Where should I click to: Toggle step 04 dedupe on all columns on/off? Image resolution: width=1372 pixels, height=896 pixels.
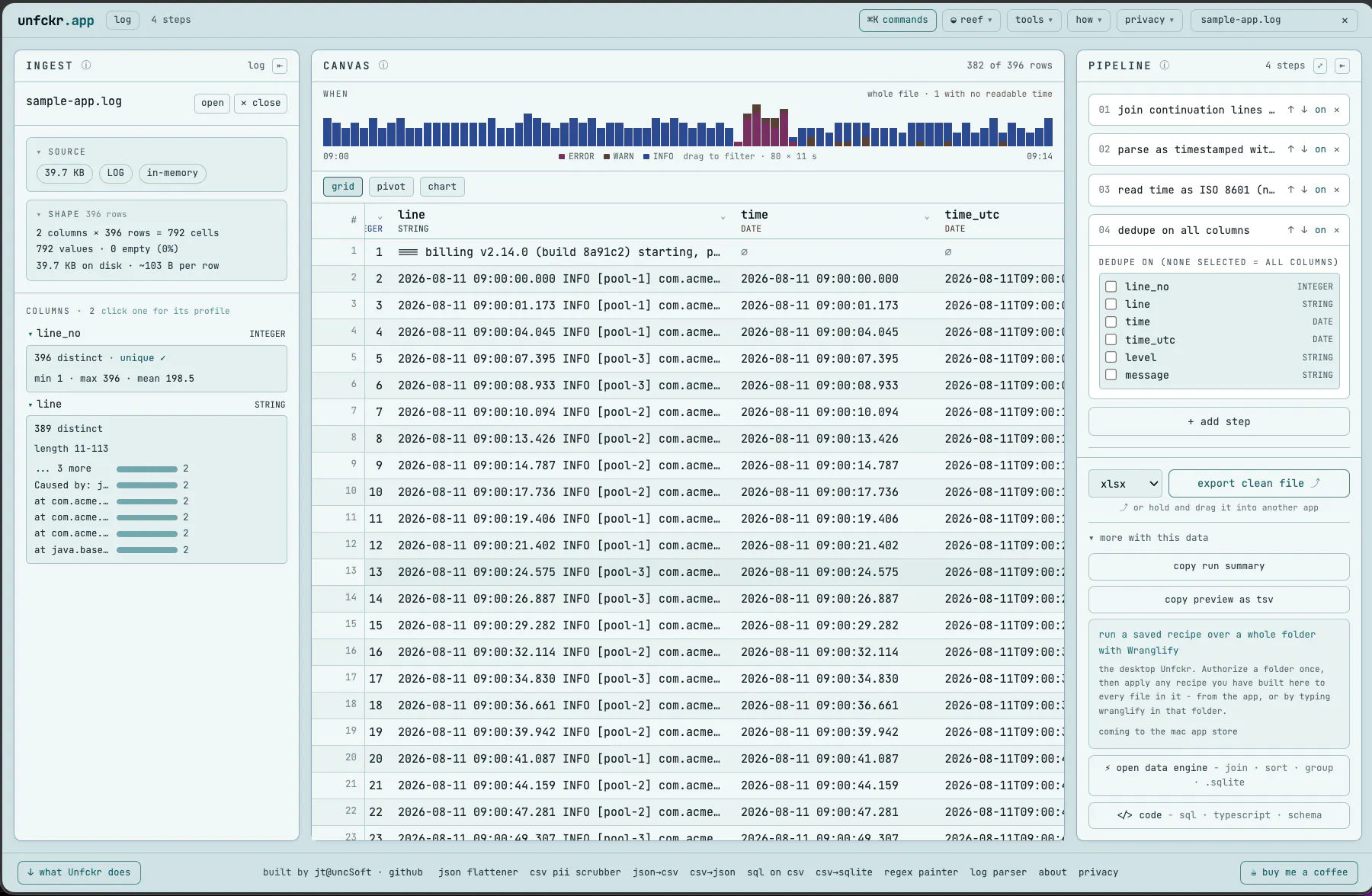pyautogui.click(x=1320, y=230)
